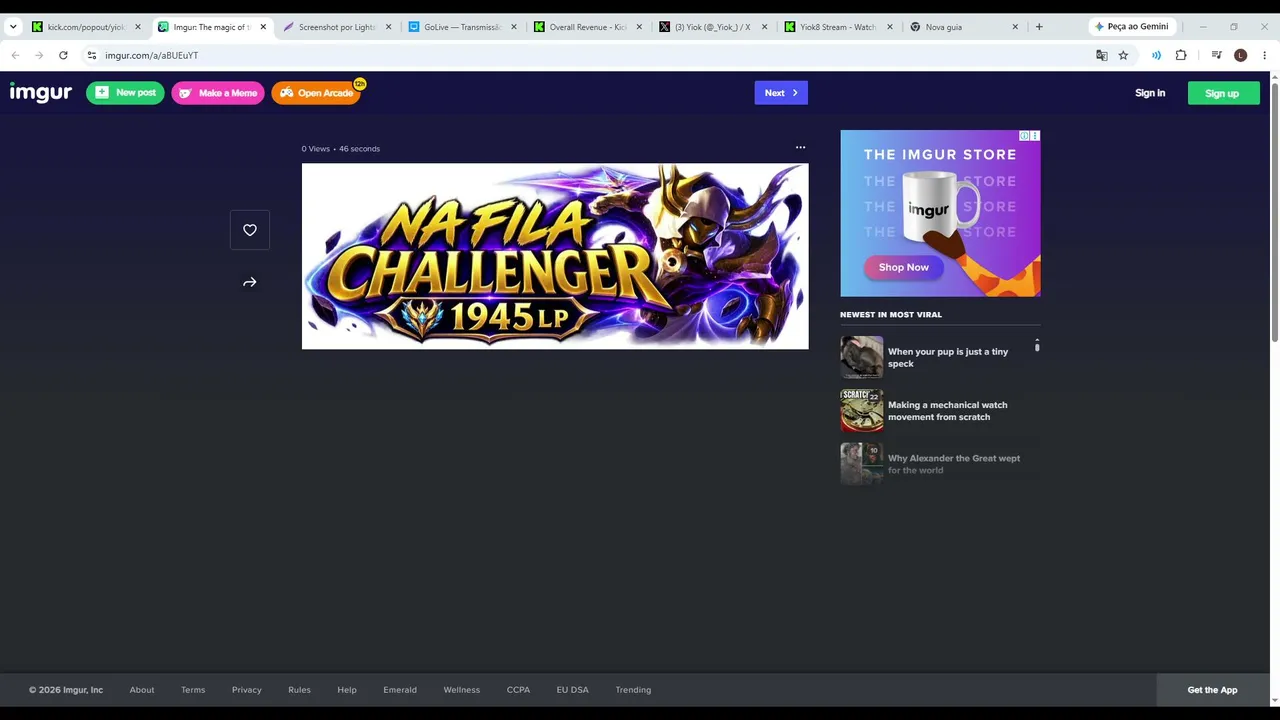Click the Sign in link
Image resolution: width=1280 pixels, height=720 pixels.
[x=1150, y=93]
